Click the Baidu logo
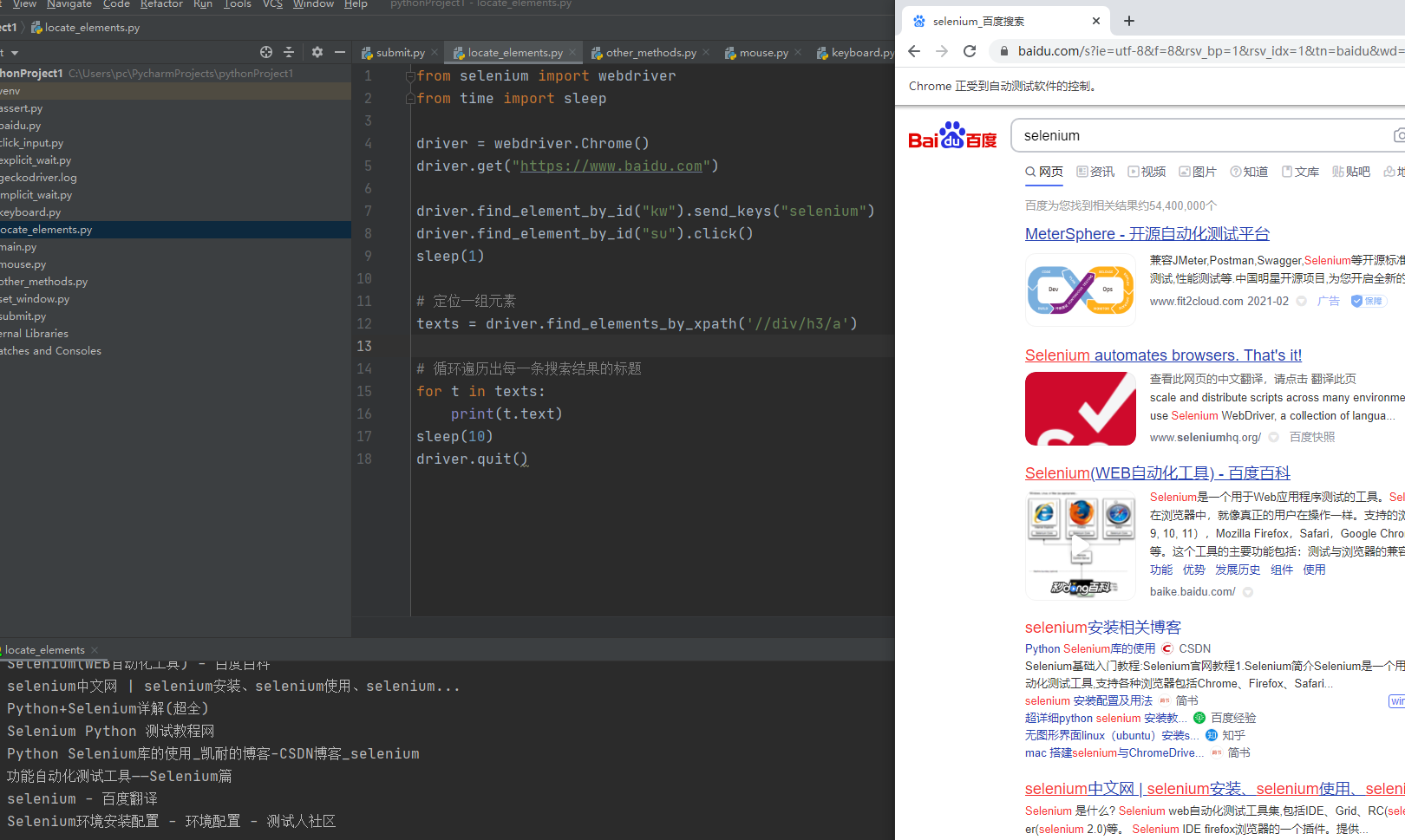This screenshot has height=840, width=1405. (952, 135)
